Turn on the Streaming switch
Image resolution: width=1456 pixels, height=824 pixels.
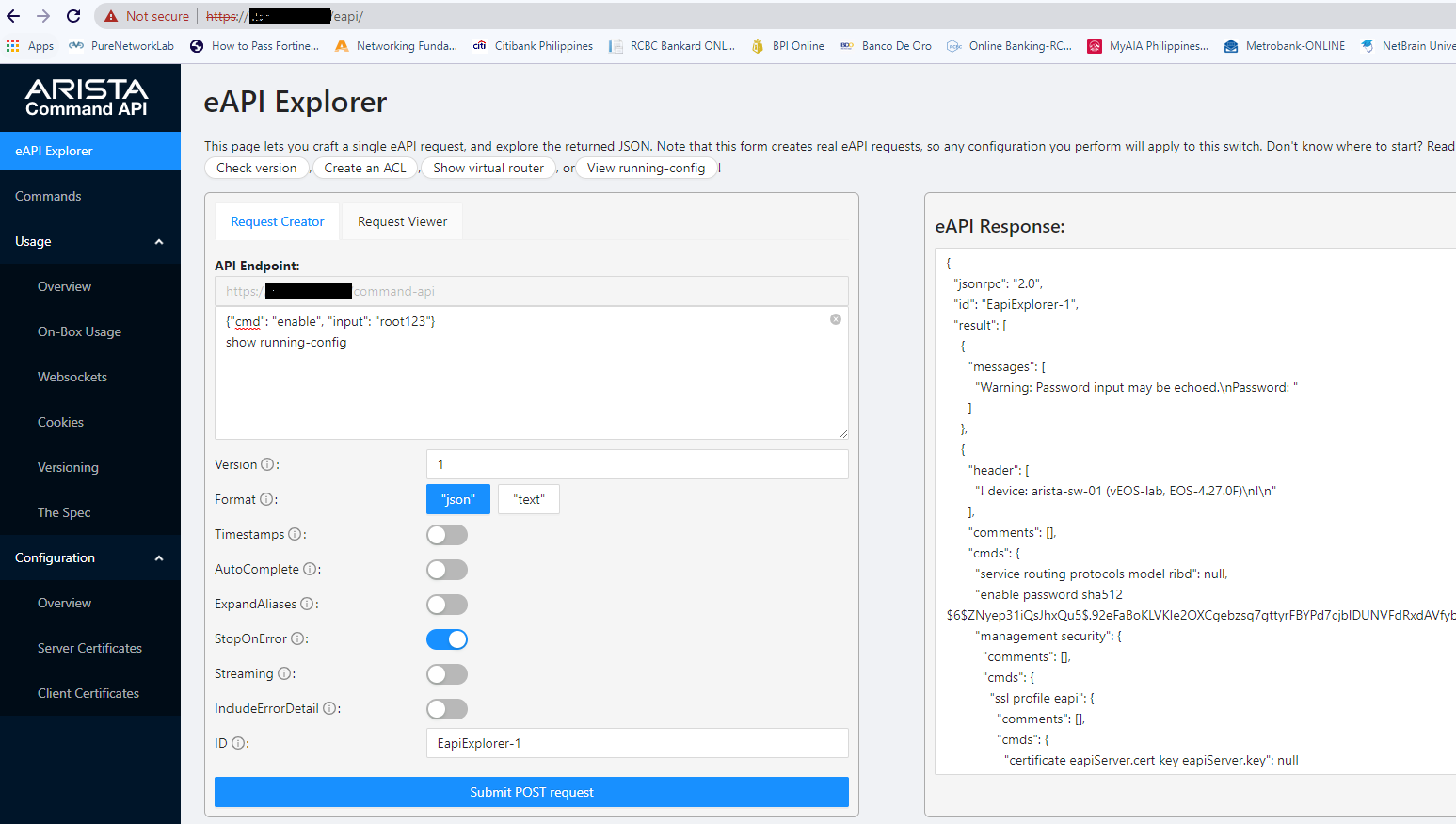pyautogui.click(x=447, y=674)
